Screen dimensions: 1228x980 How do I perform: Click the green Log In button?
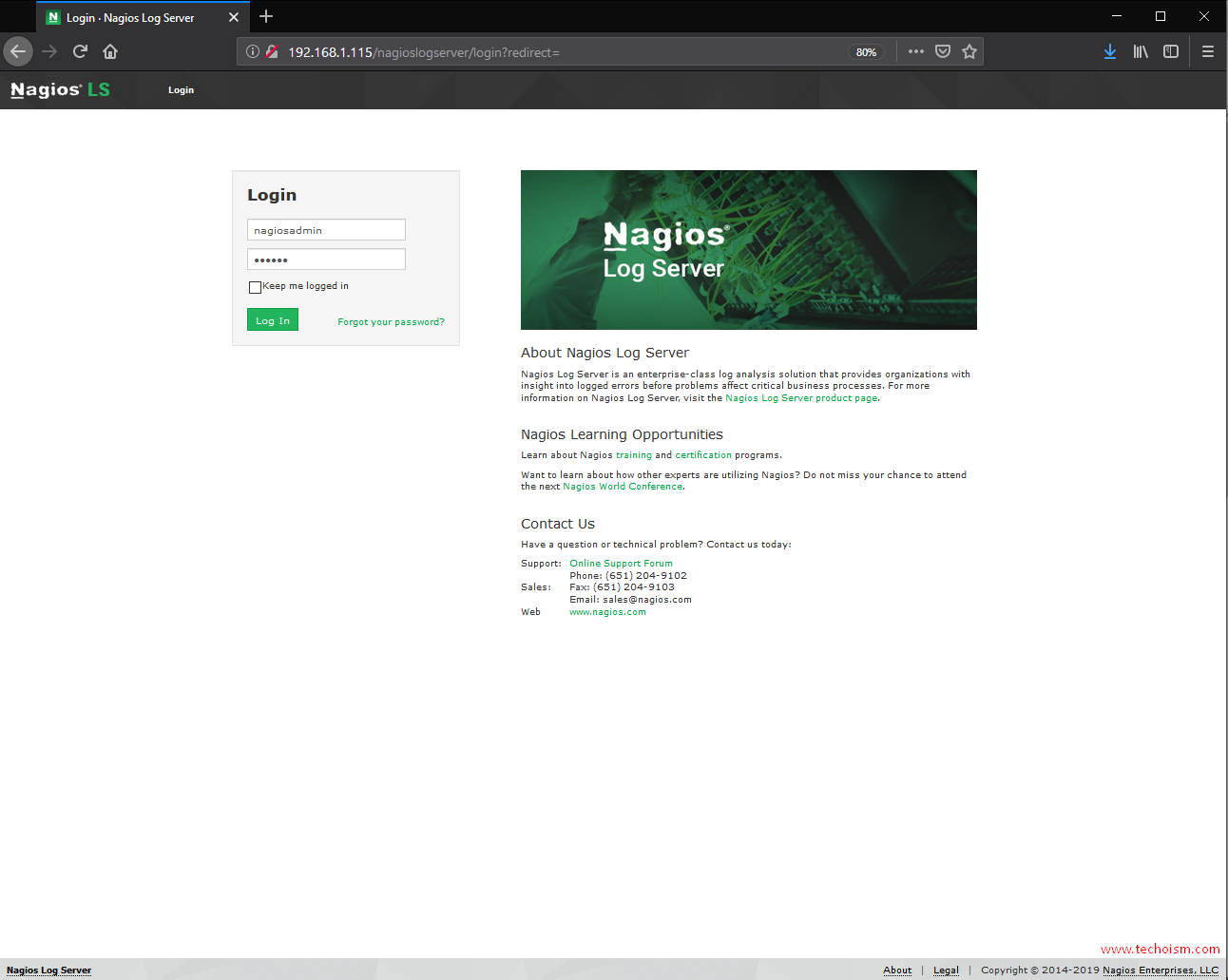273,320
